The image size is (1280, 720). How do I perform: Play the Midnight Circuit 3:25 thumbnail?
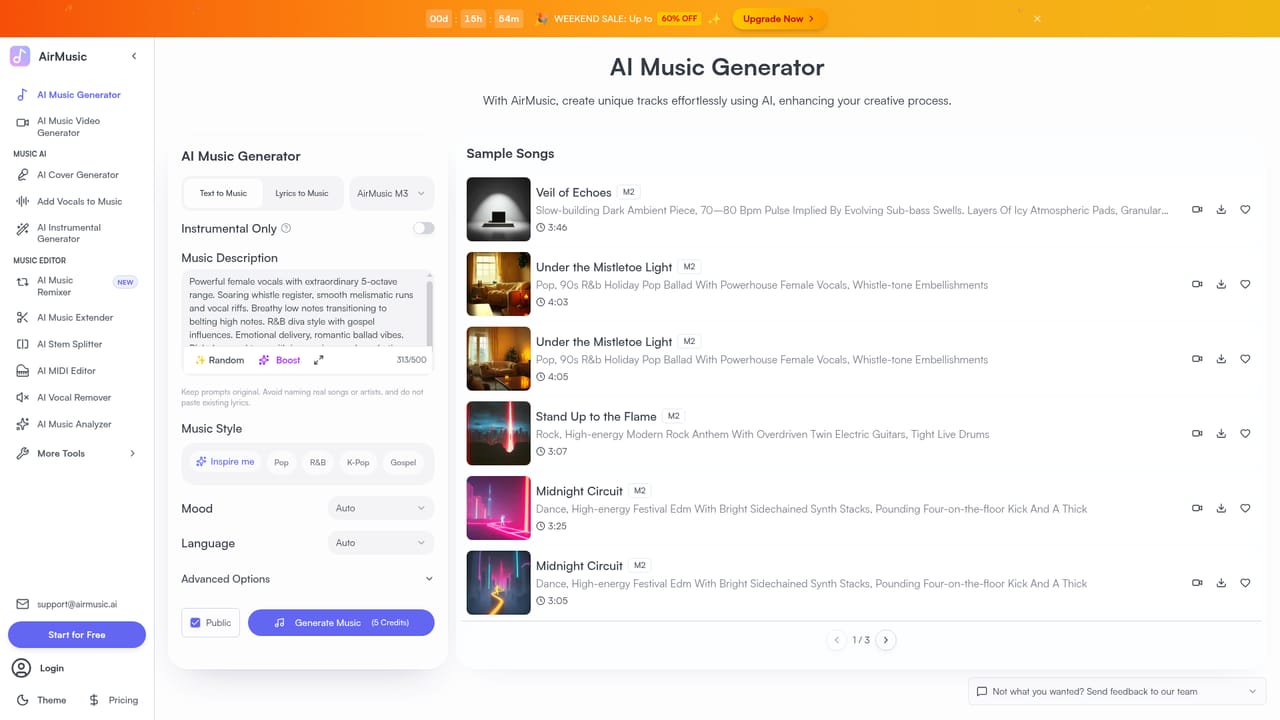[498, 508]
